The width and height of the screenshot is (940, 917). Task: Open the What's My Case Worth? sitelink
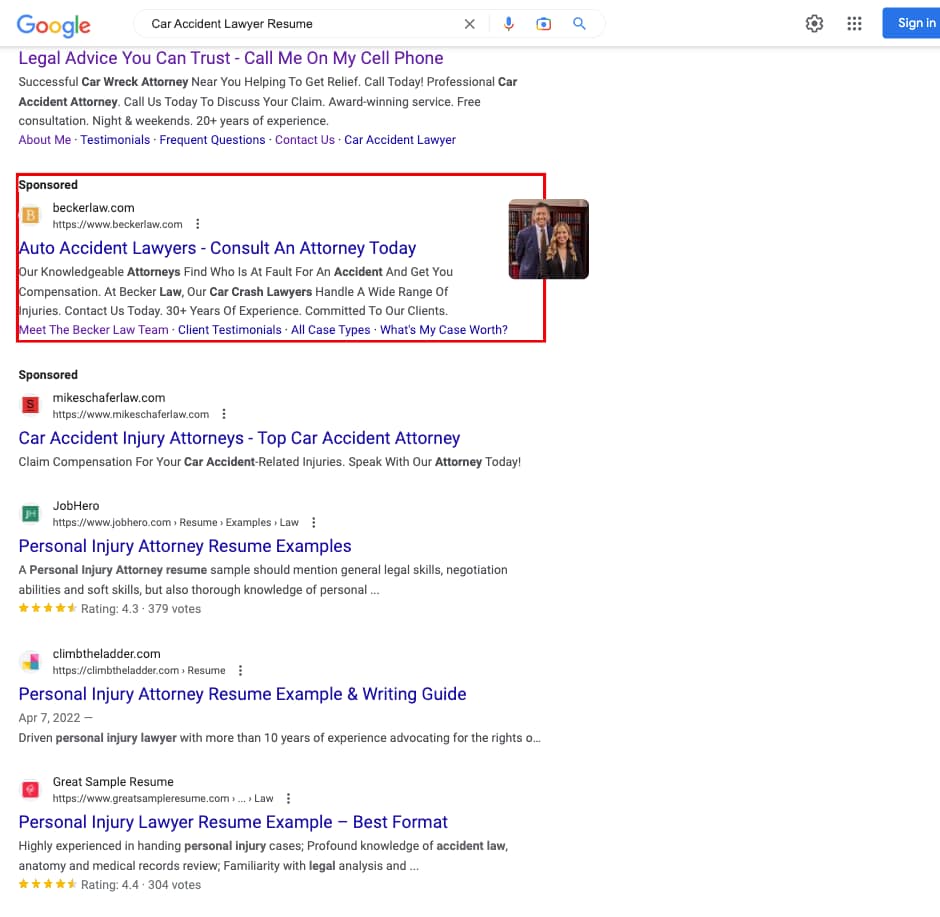pos(444,330)
